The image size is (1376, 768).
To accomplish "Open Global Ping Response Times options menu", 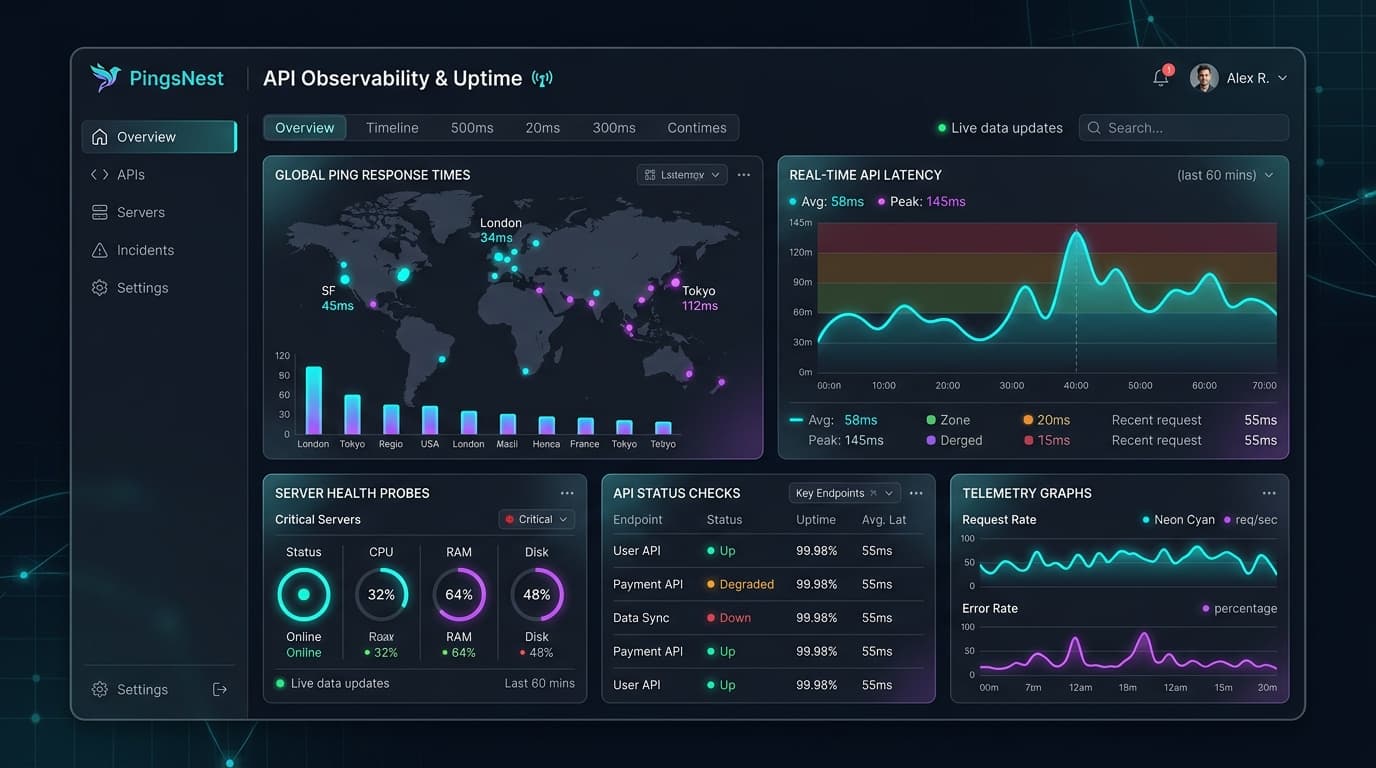I will tap(744, 175).
